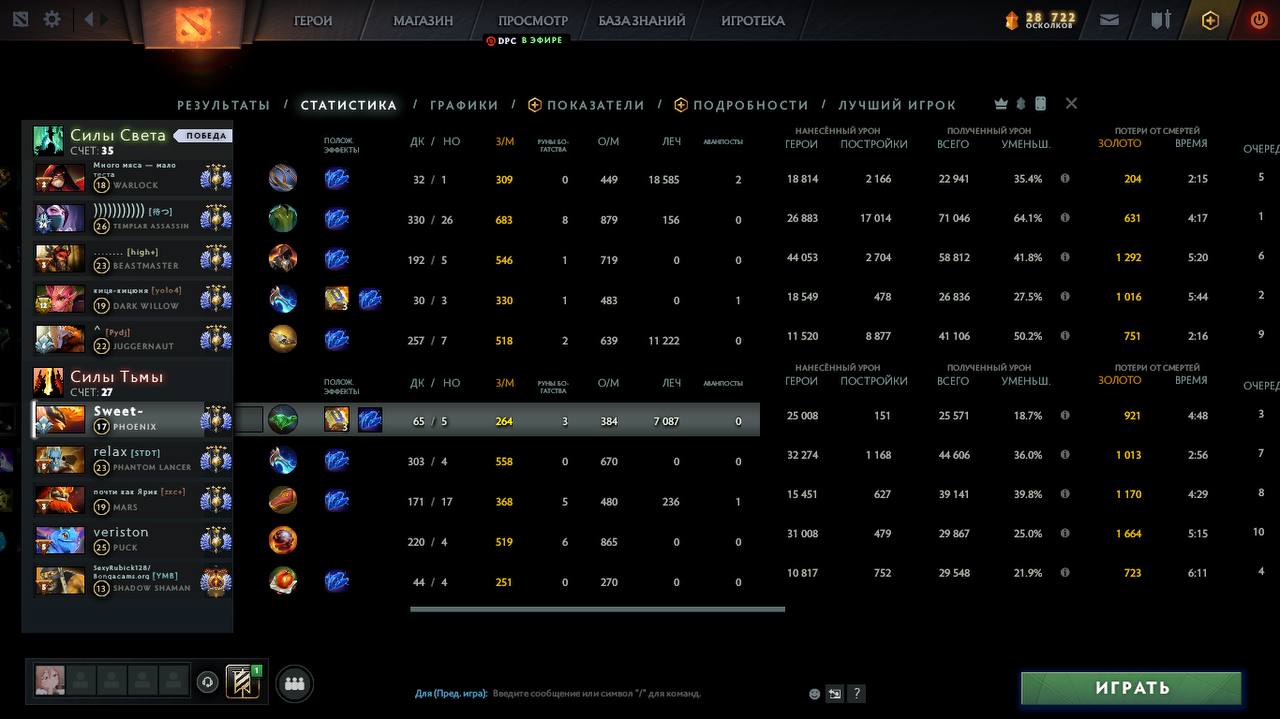Click the chat pop-out icon
This screenshot has height=719, width=1280.
tap(835, 693)
